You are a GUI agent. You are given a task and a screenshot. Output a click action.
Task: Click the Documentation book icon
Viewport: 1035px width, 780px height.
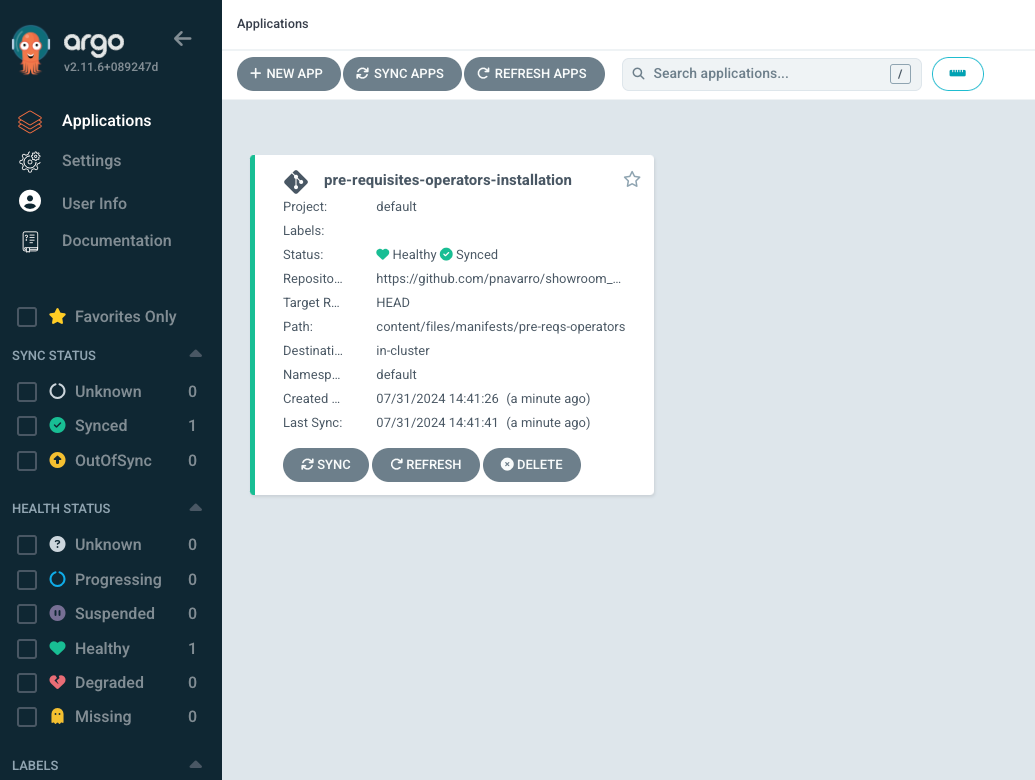30,241
